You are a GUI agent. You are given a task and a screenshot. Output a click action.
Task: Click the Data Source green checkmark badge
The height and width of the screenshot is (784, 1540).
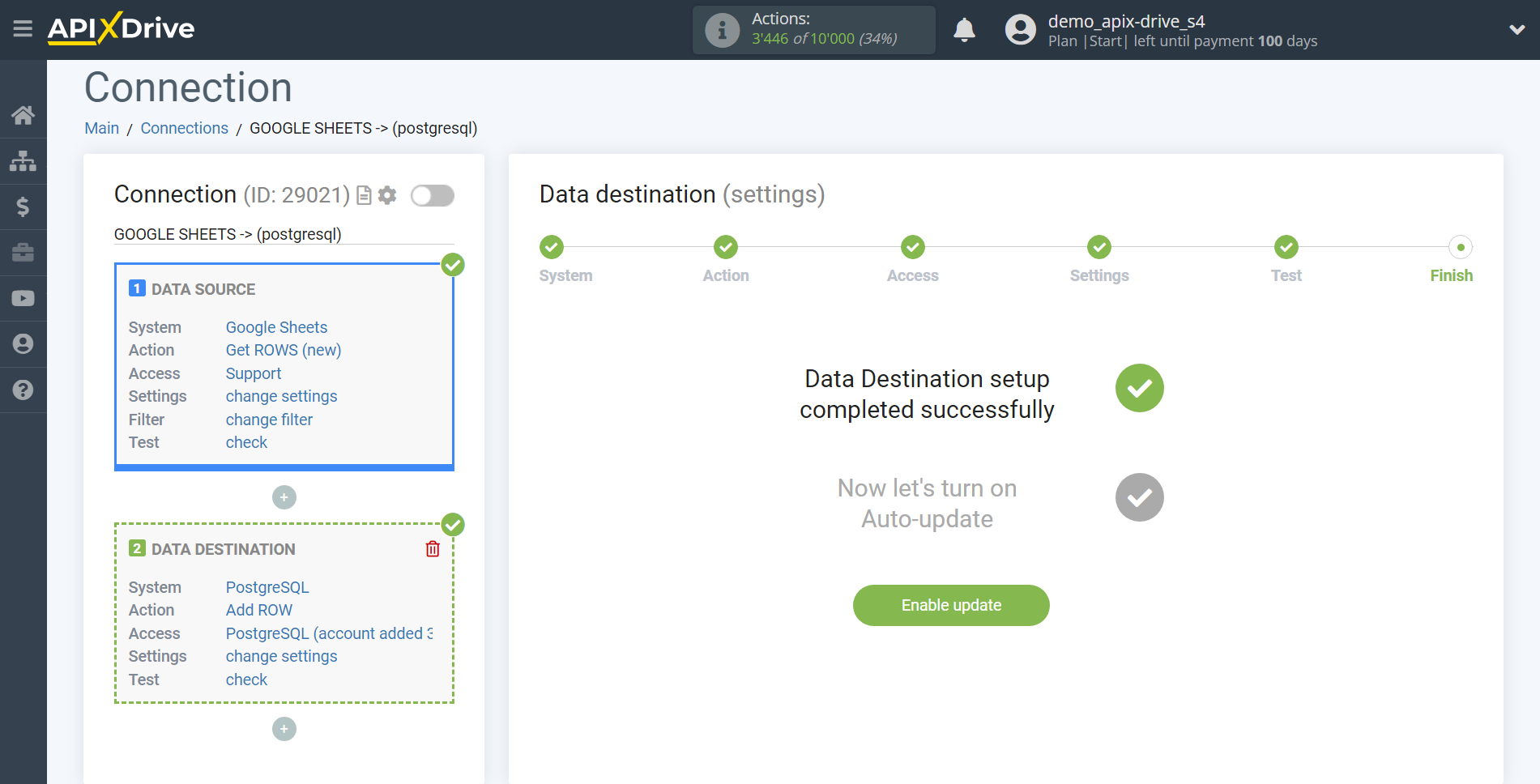pos(453,265)
